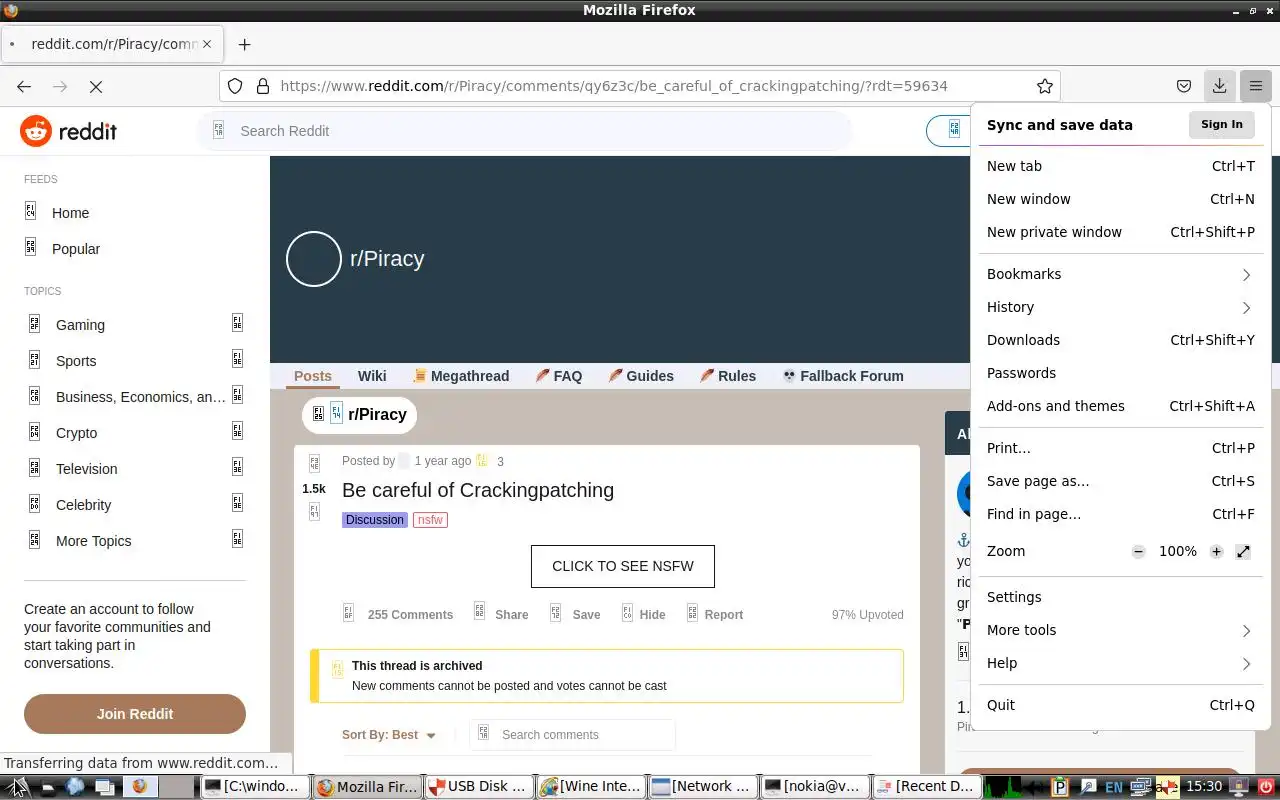Enter full screen mode from Zoom row
This screenshot has height=800, width=1280.
pyautogui.click(x=1243, y=552)
